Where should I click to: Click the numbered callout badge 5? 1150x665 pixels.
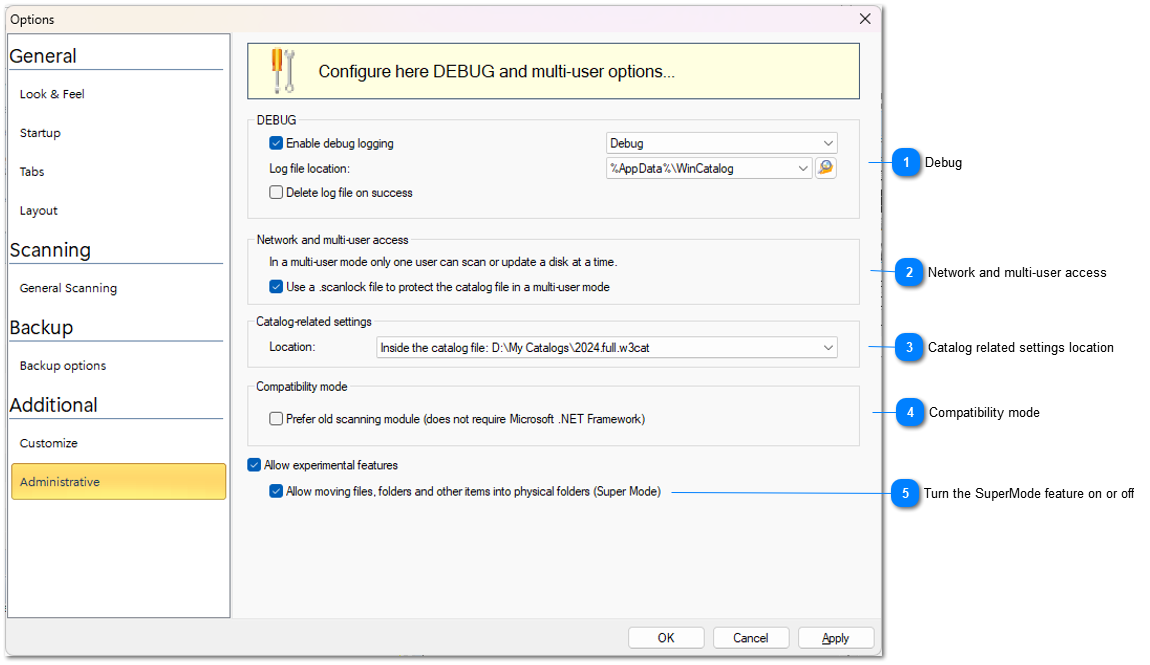pos(905,493)
